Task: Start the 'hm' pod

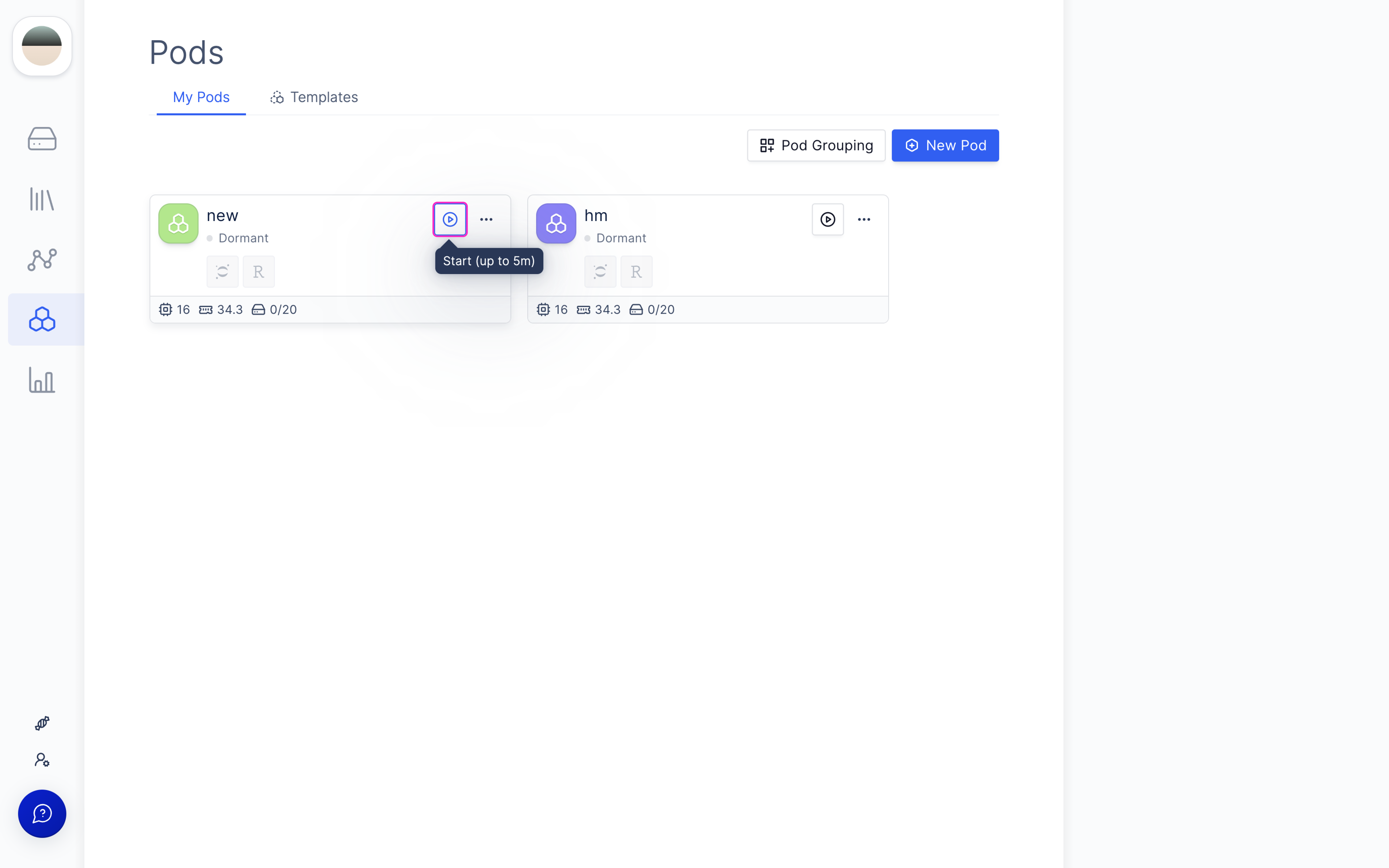Action: pyautogui.click(x=828, y=219)
